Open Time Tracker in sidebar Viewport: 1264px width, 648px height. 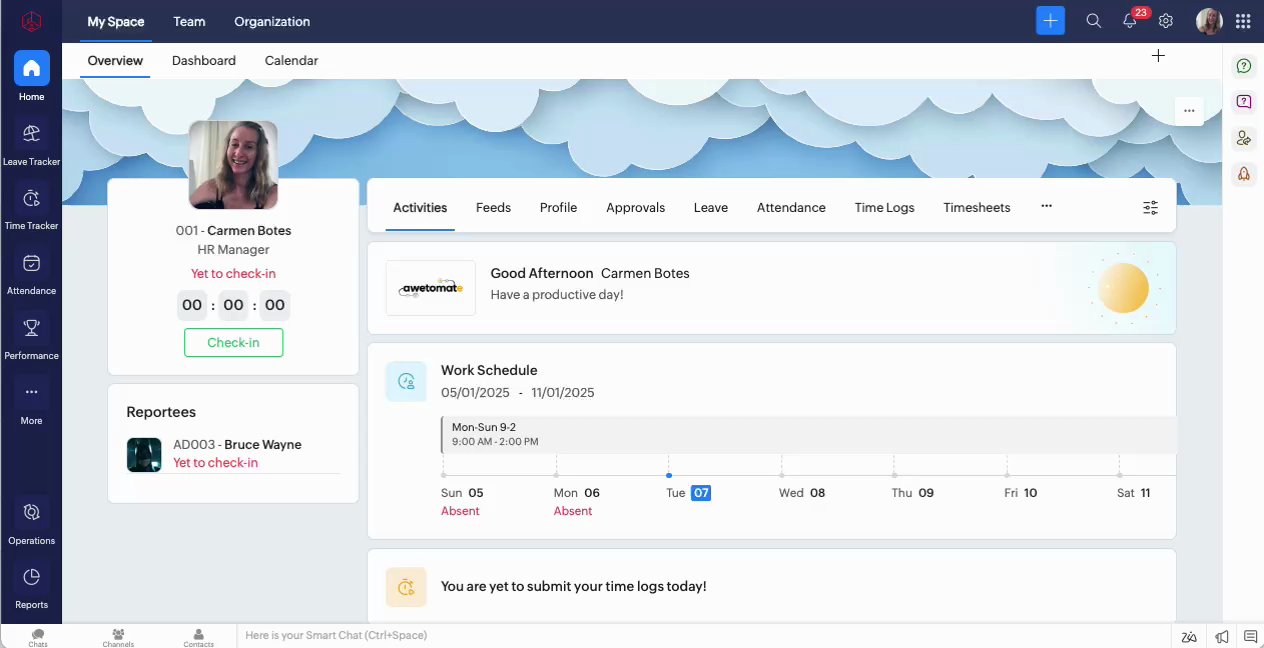pyautogui.click(x=31, y=198)
